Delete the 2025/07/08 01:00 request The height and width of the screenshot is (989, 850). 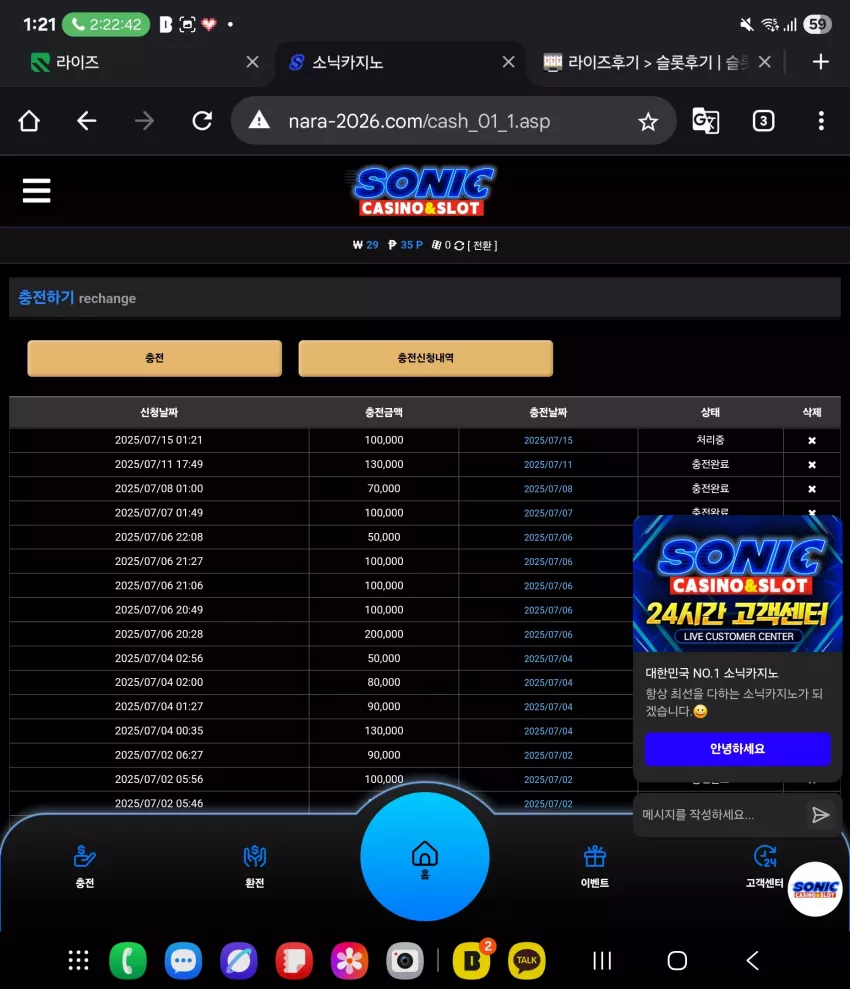click(812, 489)
